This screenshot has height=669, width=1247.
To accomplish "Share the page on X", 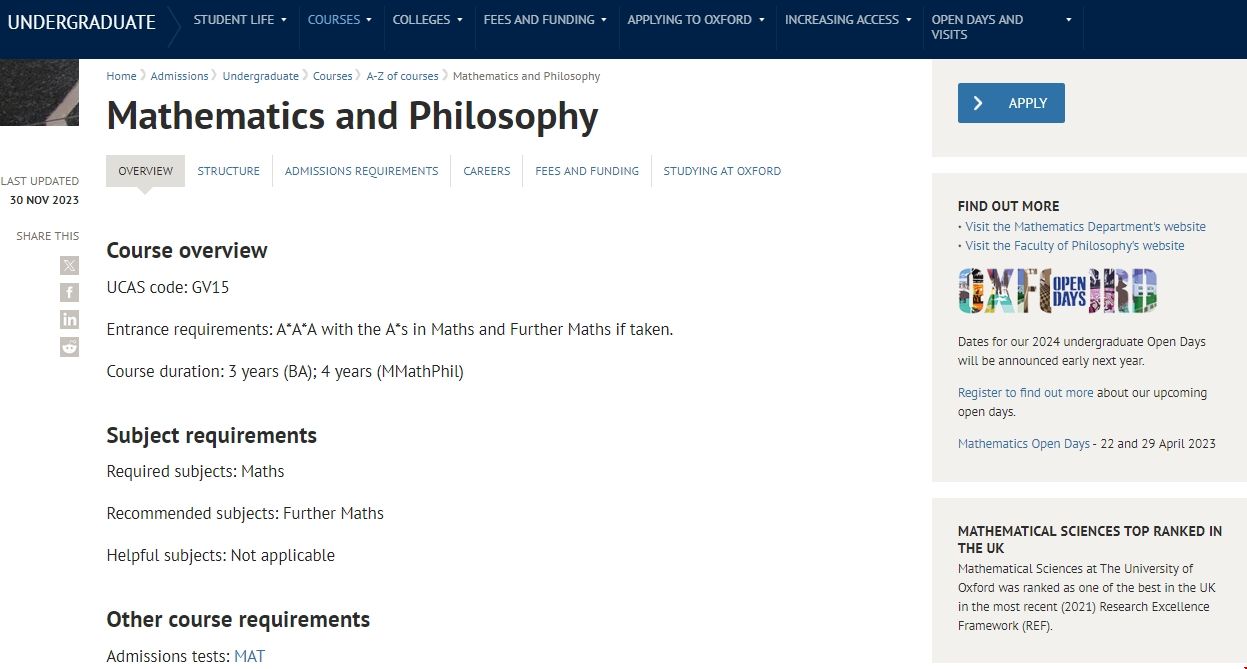I will (69, 265).
